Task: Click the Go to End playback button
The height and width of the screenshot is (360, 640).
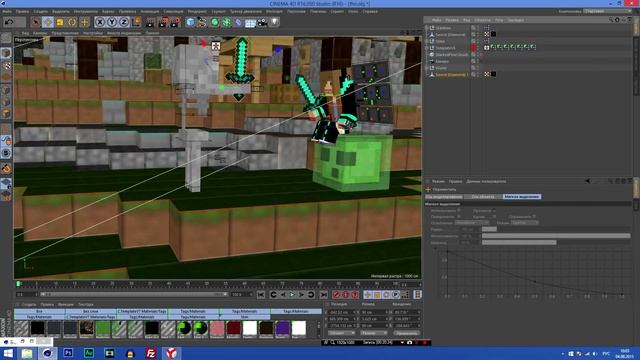Action: (323, 295)
